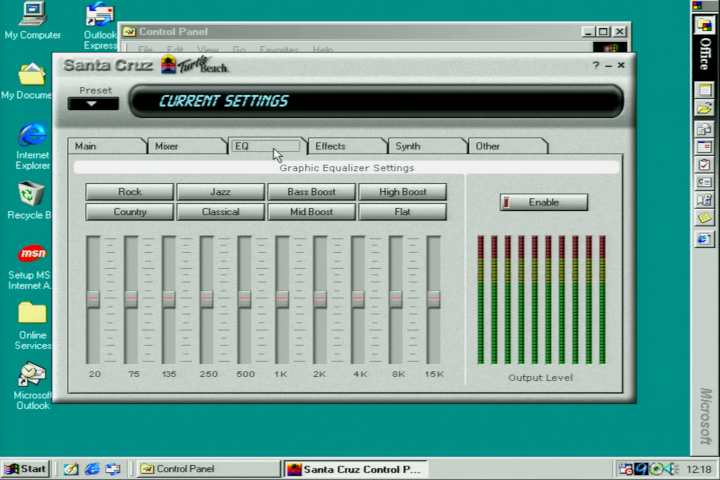The image size is (720, 480).
Task: Click the 20 Hz band slider handle
Action: [x=93, y=299]
